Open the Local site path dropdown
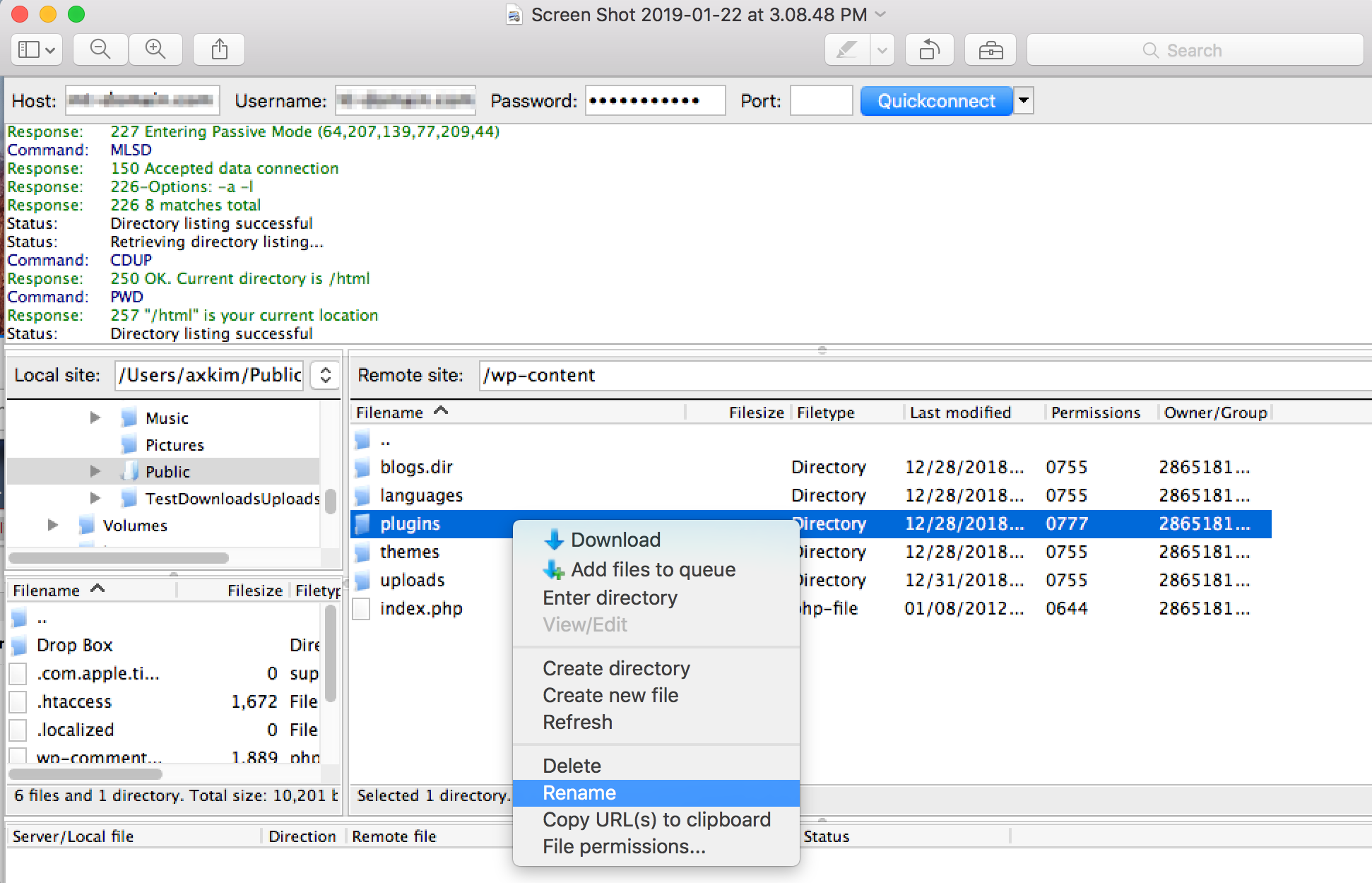 tap(325, 375)
